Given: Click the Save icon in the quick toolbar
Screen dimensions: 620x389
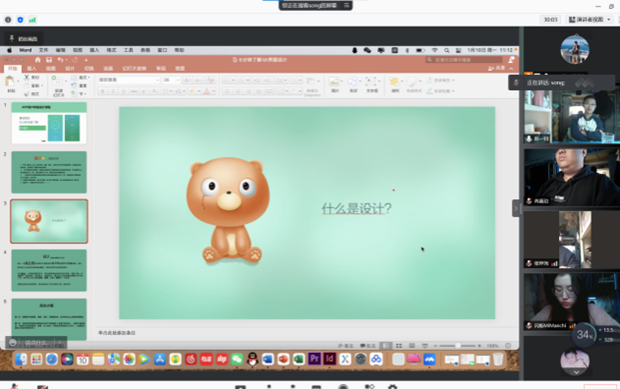Looking at the screenshot, I should 49,60.
